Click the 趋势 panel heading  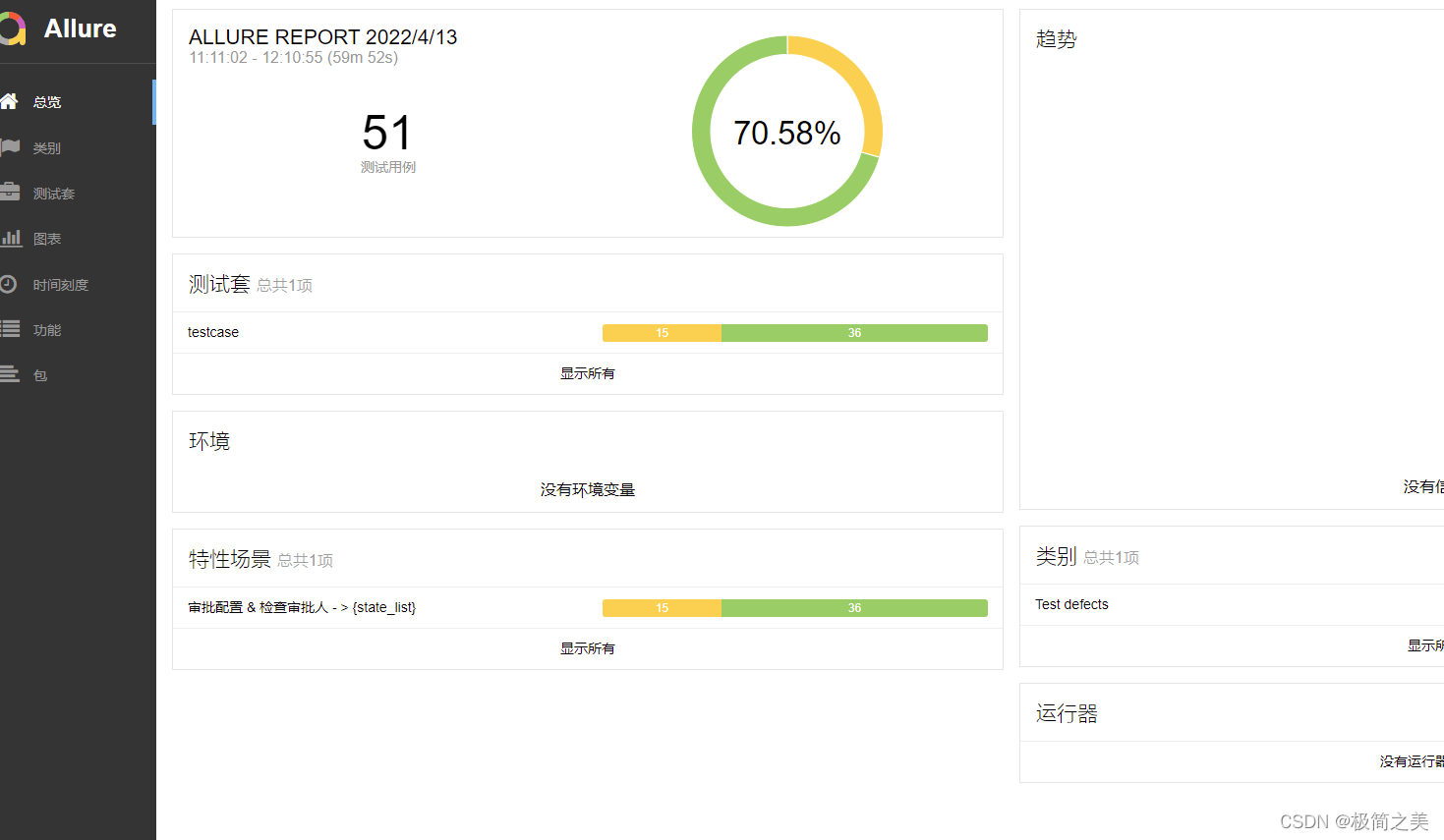[1057, 39]
